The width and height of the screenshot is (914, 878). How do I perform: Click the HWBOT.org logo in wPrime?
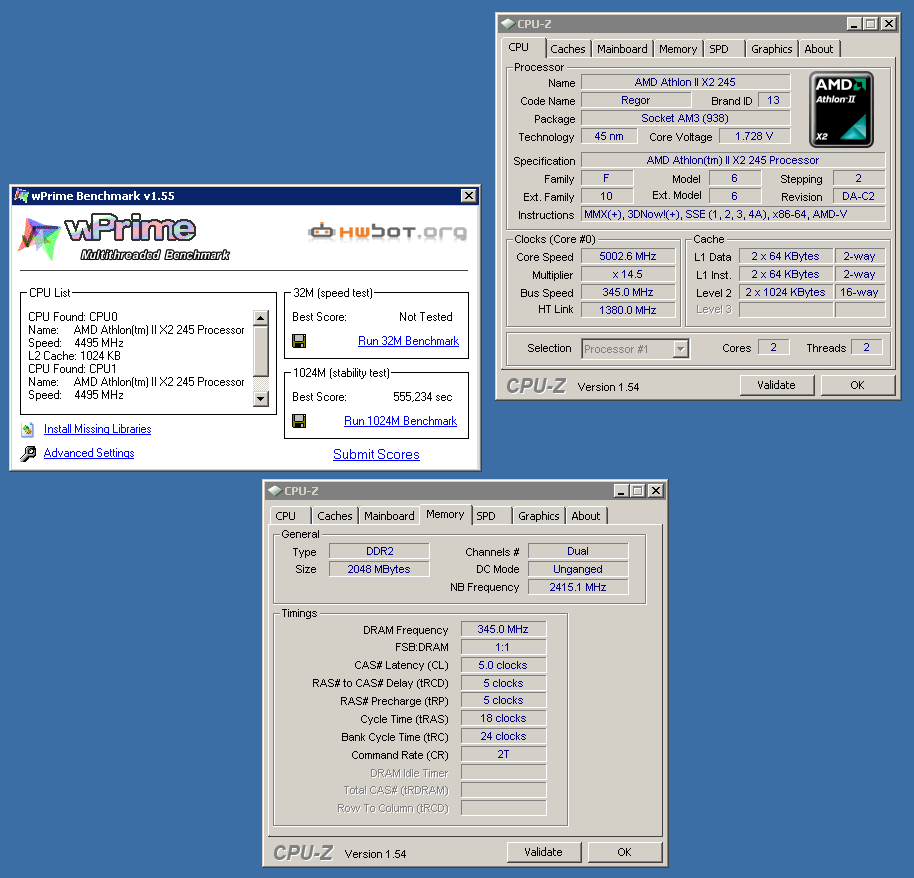388,232
